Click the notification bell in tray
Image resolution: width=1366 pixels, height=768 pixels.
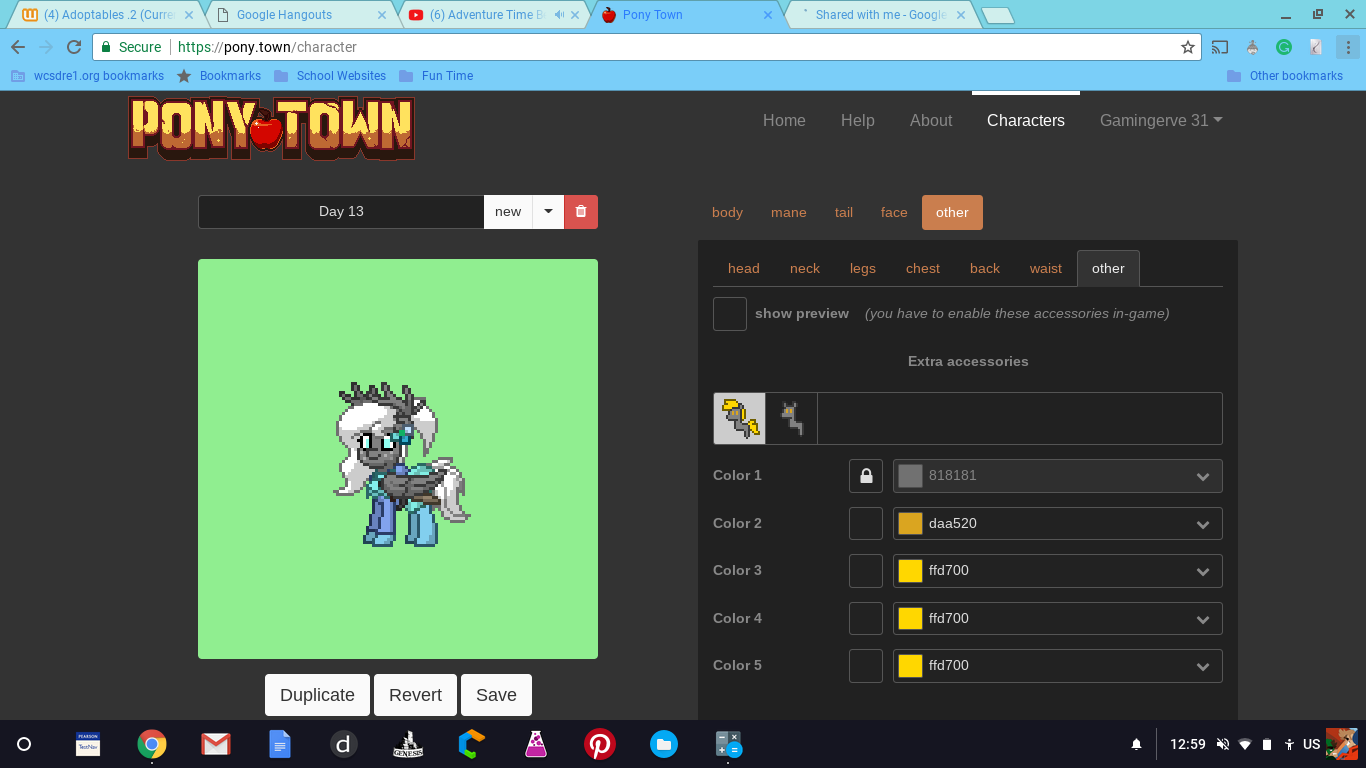[1136, 744]
